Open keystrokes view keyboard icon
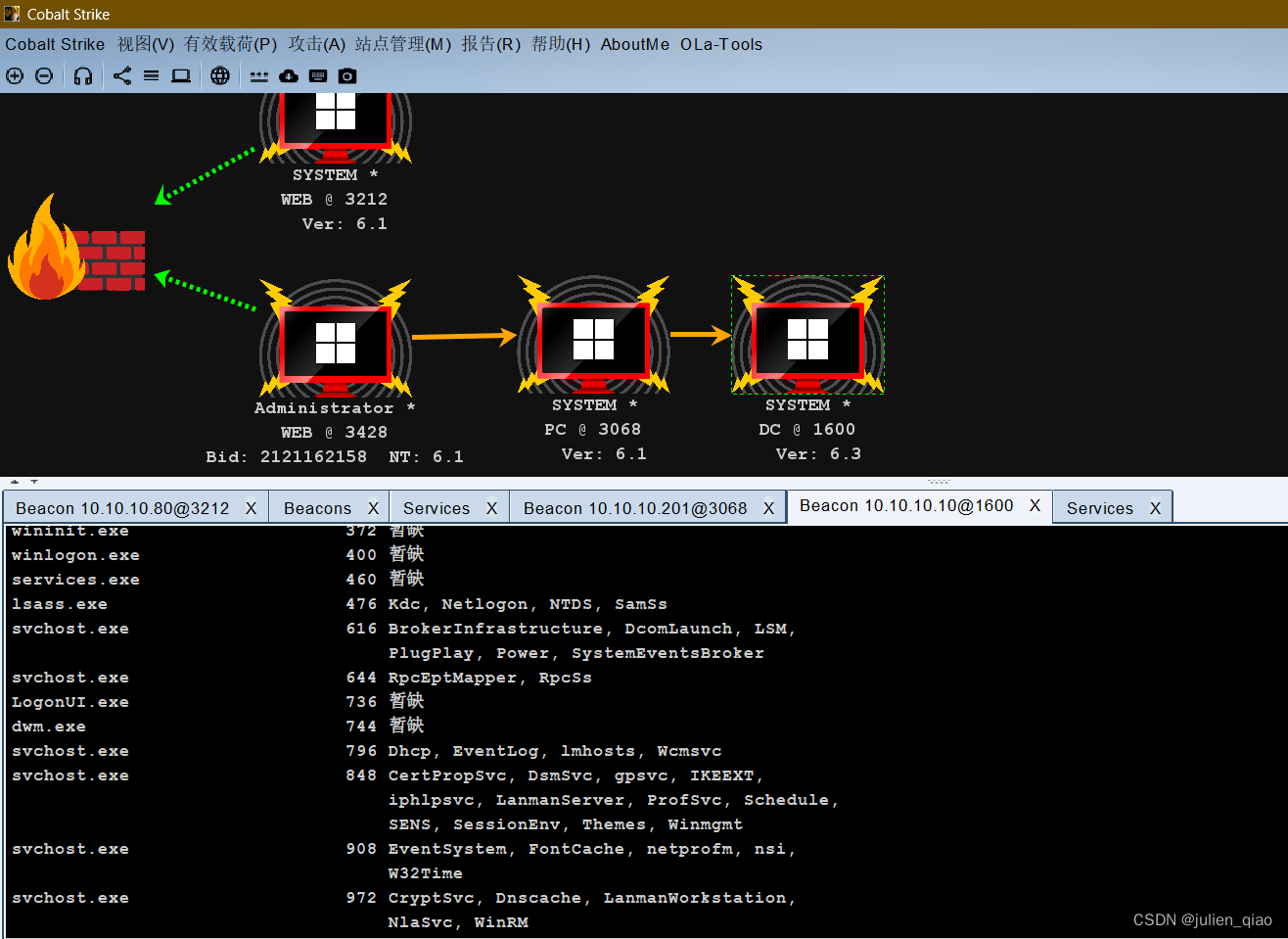This screenshot has height=939, width=1288. [318, 75]
